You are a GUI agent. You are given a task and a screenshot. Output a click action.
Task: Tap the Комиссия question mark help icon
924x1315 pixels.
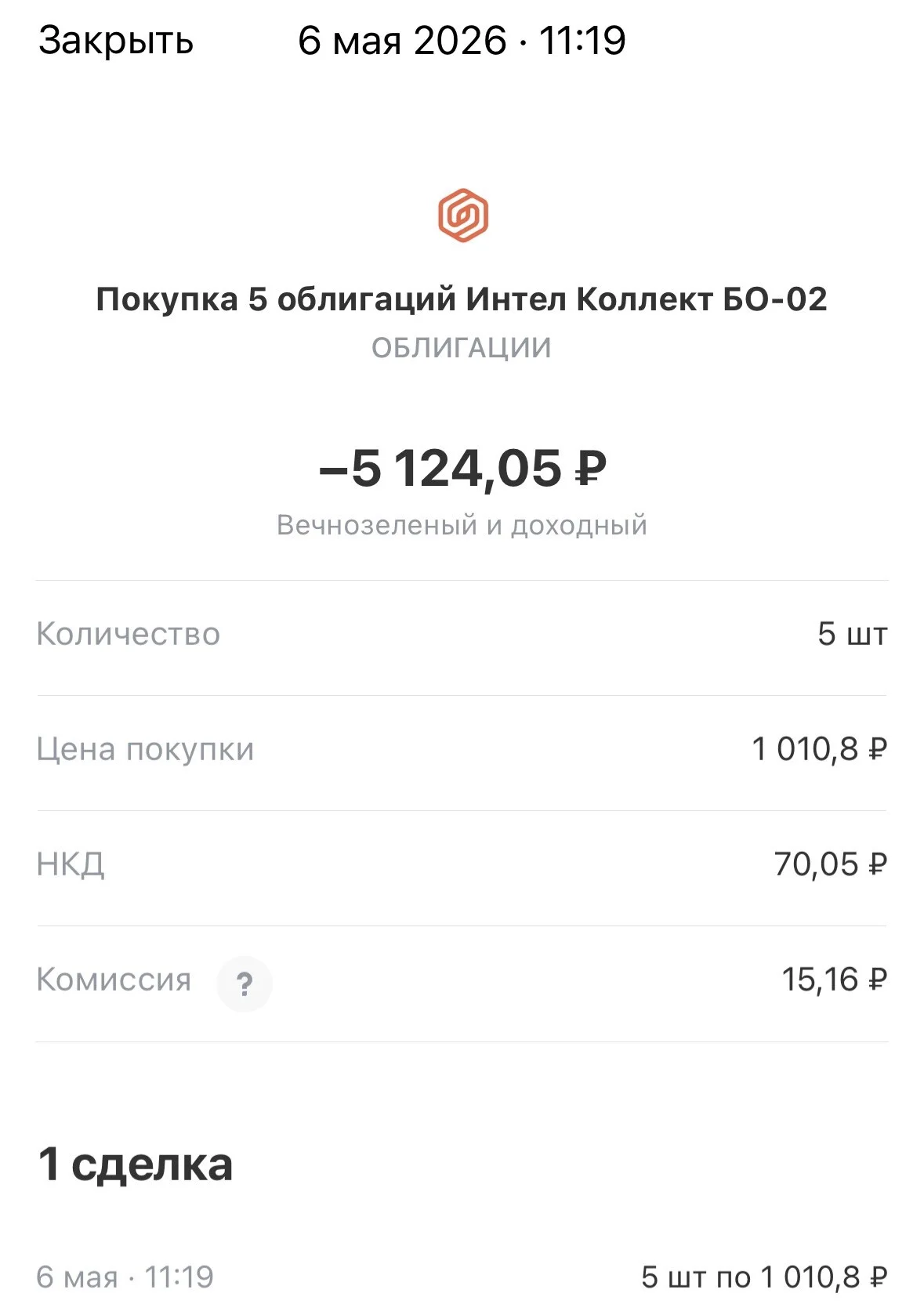point(245,984)
